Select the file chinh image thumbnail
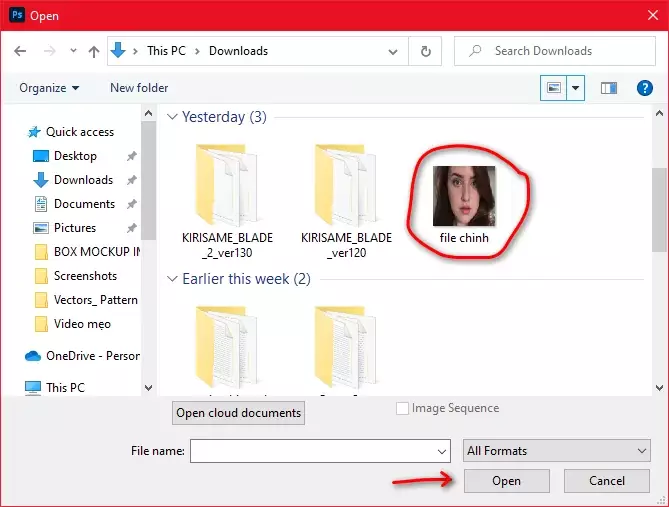Viewport: 669px width, 507px height. click(x=464, y=196)
